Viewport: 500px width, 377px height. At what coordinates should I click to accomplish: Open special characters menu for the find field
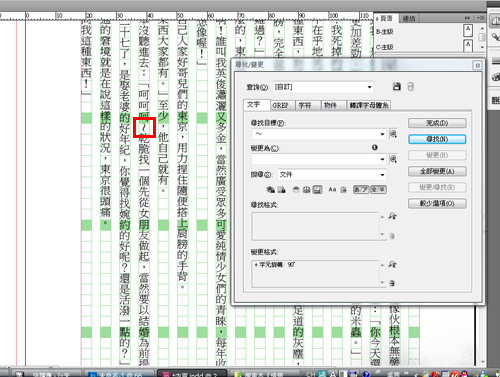393,134
